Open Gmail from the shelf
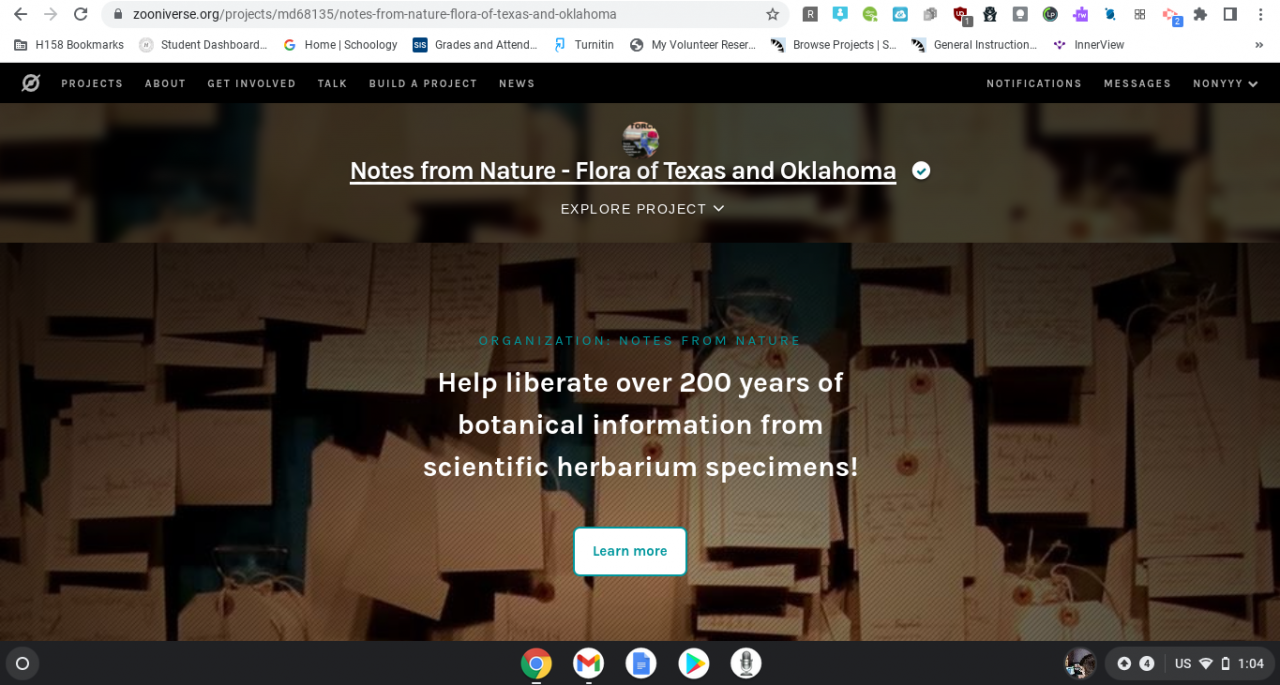 588,663
